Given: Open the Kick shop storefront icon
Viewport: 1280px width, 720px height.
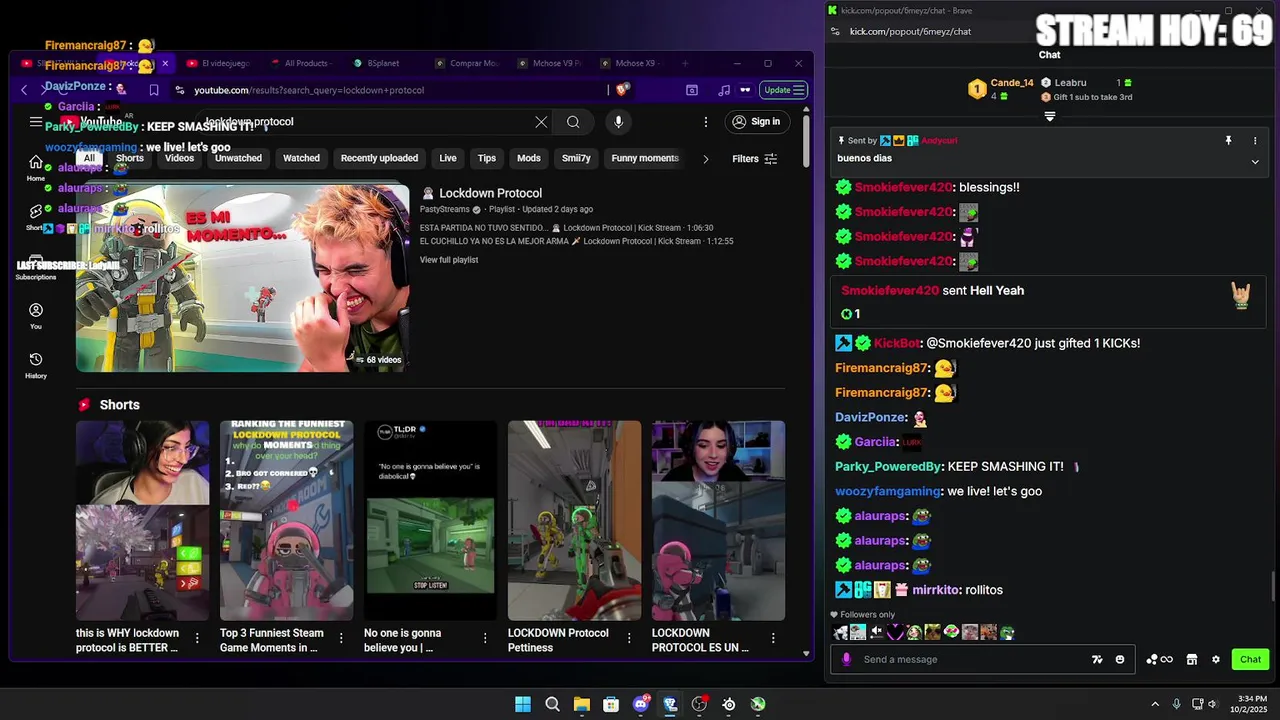Looking at the screenshot, I should point(1191,659).
